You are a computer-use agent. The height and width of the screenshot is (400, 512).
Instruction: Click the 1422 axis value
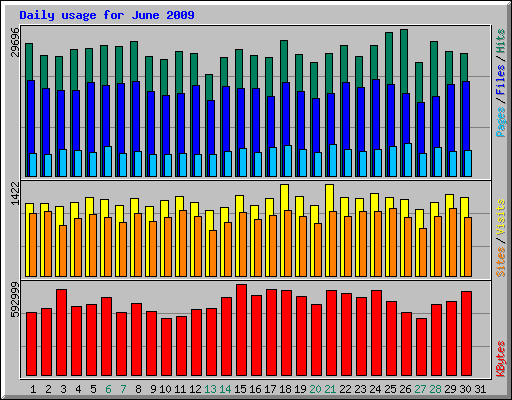click(15, 193)
